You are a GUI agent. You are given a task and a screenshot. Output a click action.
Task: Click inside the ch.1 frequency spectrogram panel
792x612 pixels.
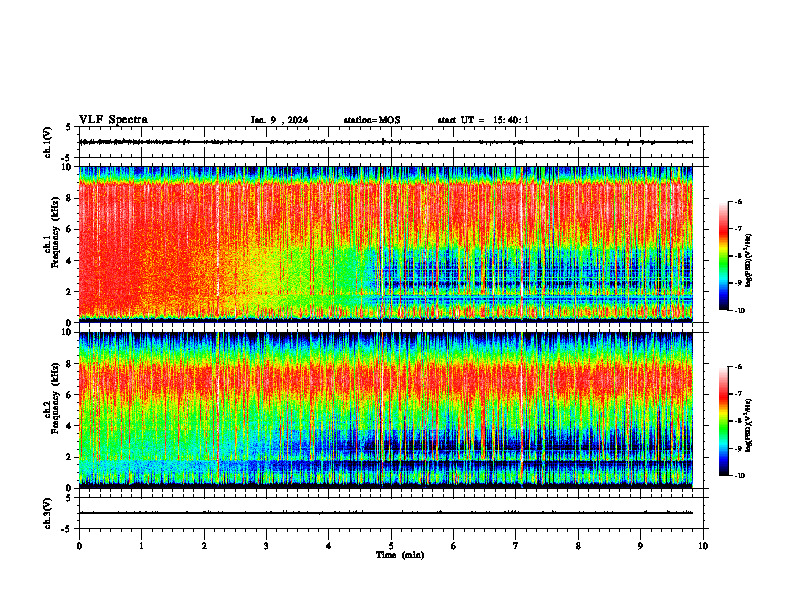(386, 244)
